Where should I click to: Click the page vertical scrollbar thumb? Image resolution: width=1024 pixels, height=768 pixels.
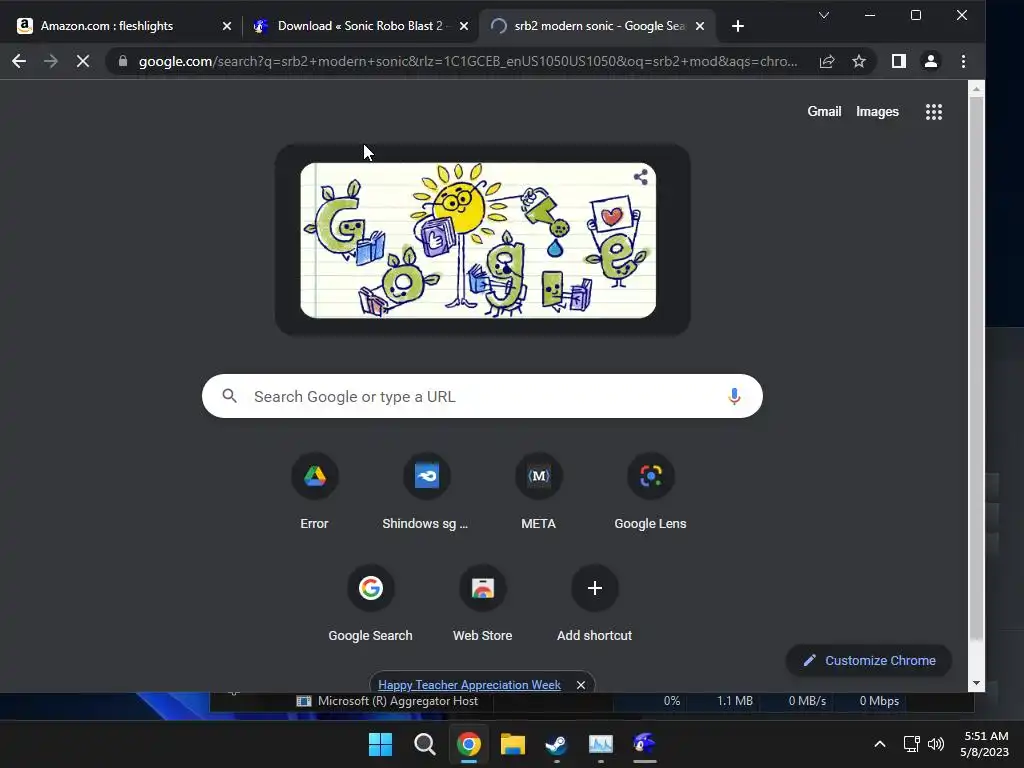click(x=976, y=369)
